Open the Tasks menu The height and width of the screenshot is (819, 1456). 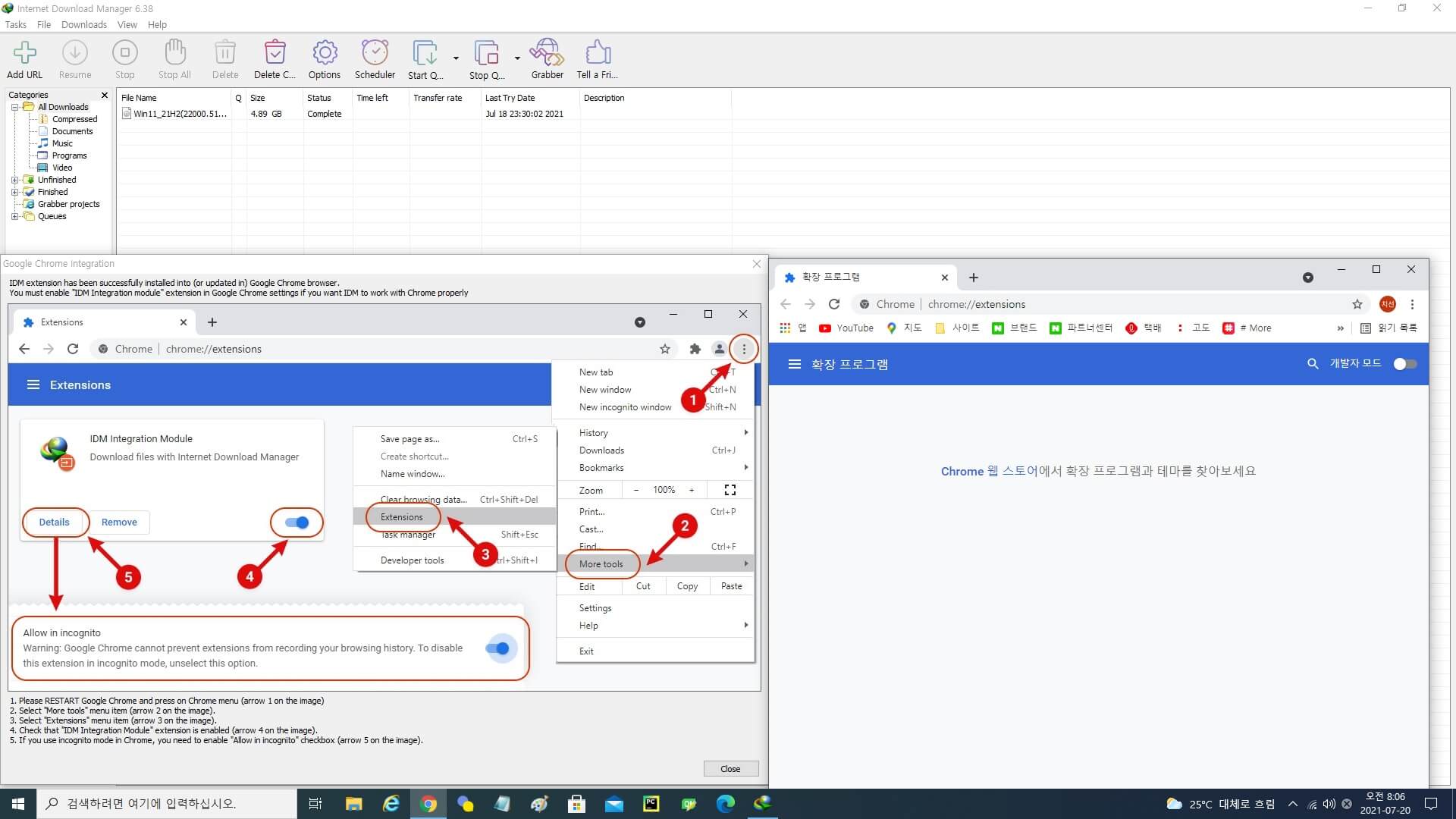click(x=15, y=24)
